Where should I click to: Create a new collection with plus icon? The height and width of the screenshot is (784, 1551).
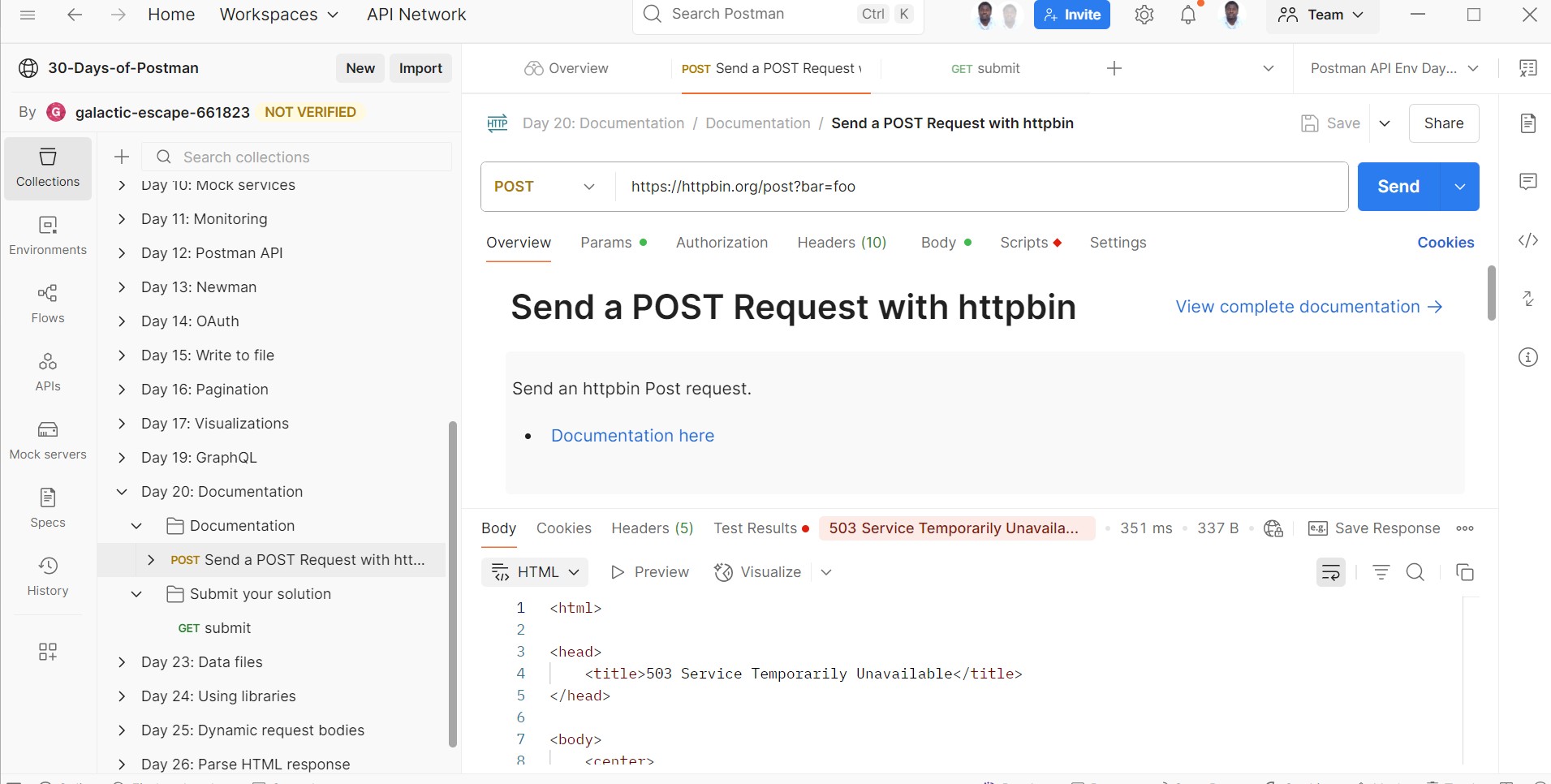point(122,157)
